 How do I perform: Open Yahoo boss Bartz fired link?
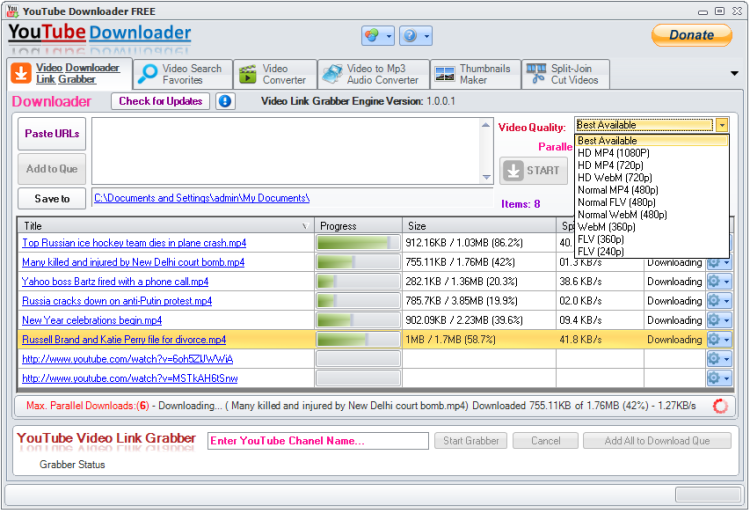pos(115,282)
